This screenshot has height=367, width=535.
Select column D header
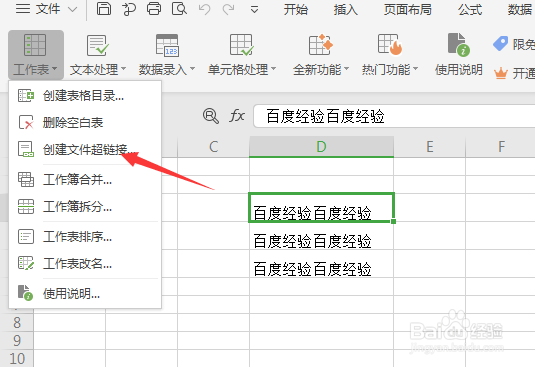(321, 147)
